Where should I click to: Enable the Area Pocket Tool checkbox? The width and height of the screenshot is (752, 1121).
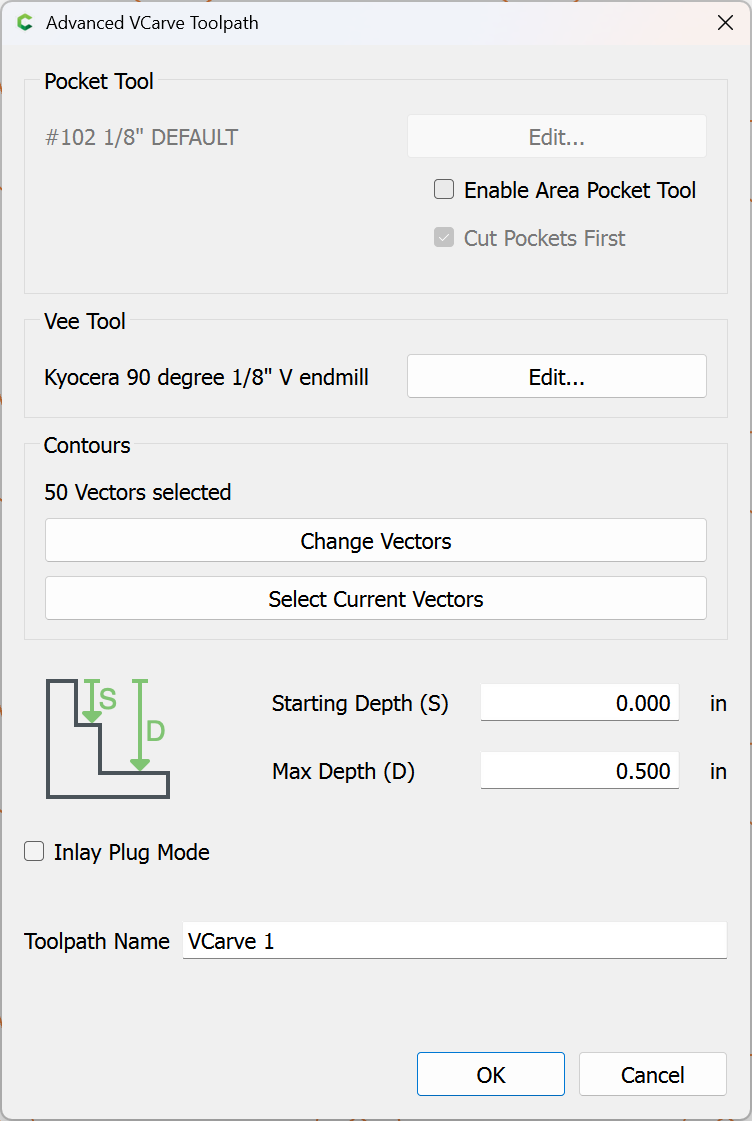[x=444, y=190]
